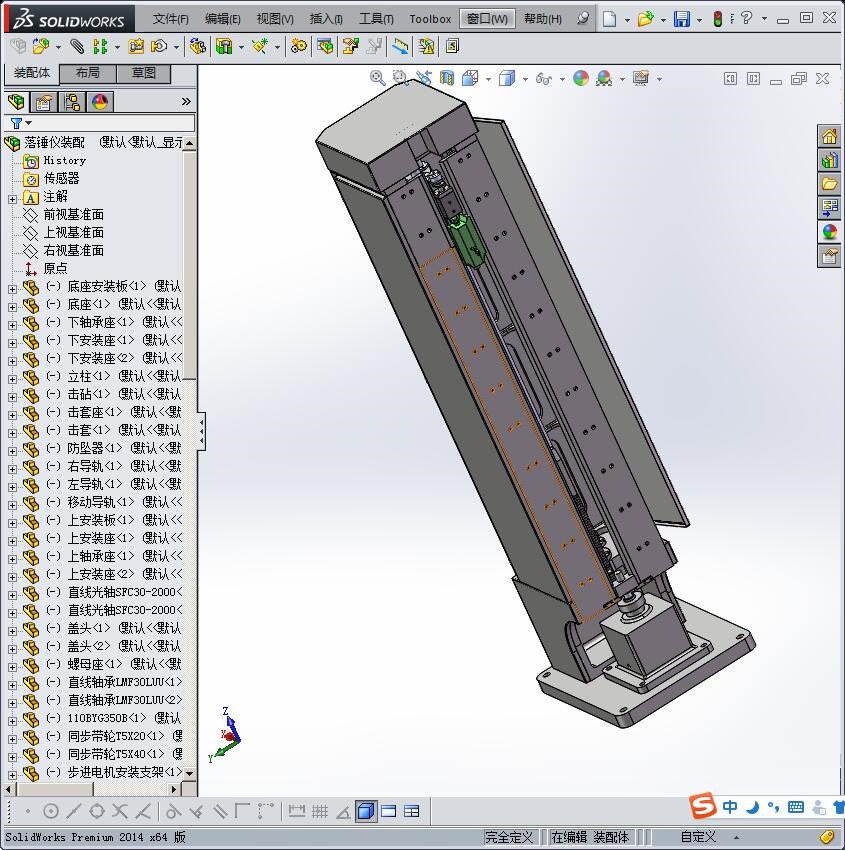
Task: Toggle the two-view viewport layout icon
Action: click(x=389, y=811)
